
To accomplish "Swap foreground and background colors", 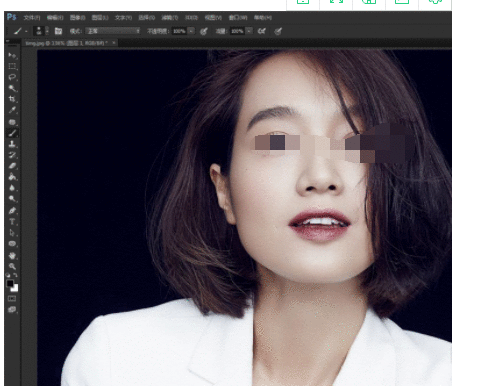I will pyautogui.click(x=15, y=275).
